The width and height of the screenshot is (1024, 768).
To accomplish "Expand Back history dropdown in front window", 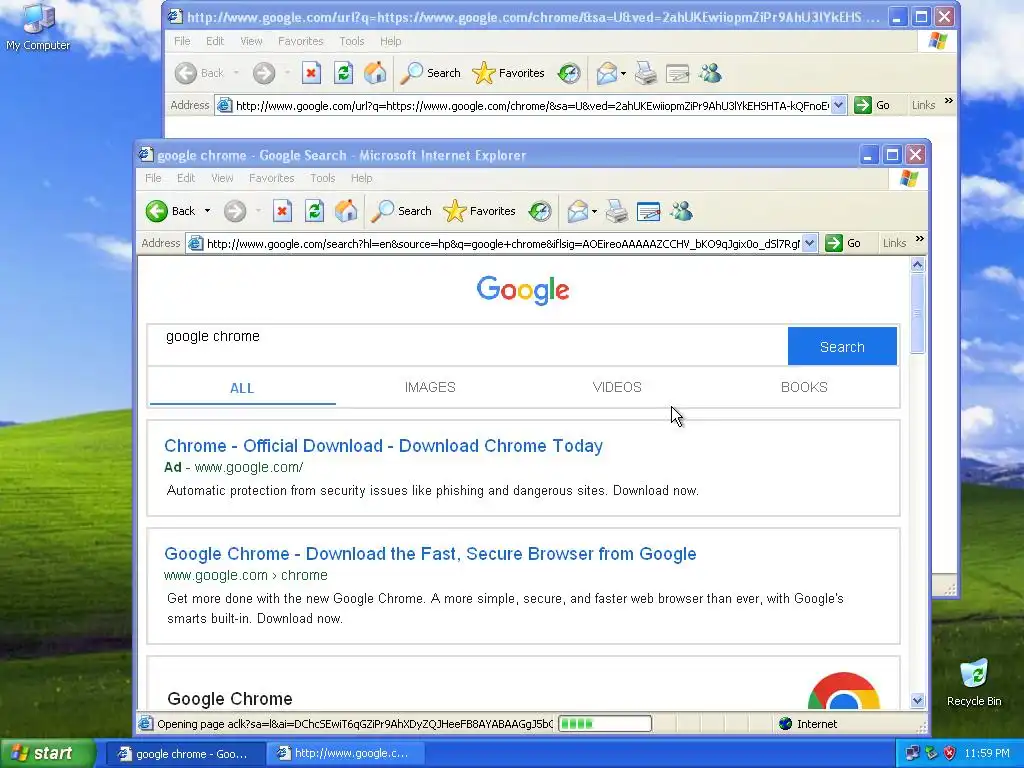I will 207,211.
